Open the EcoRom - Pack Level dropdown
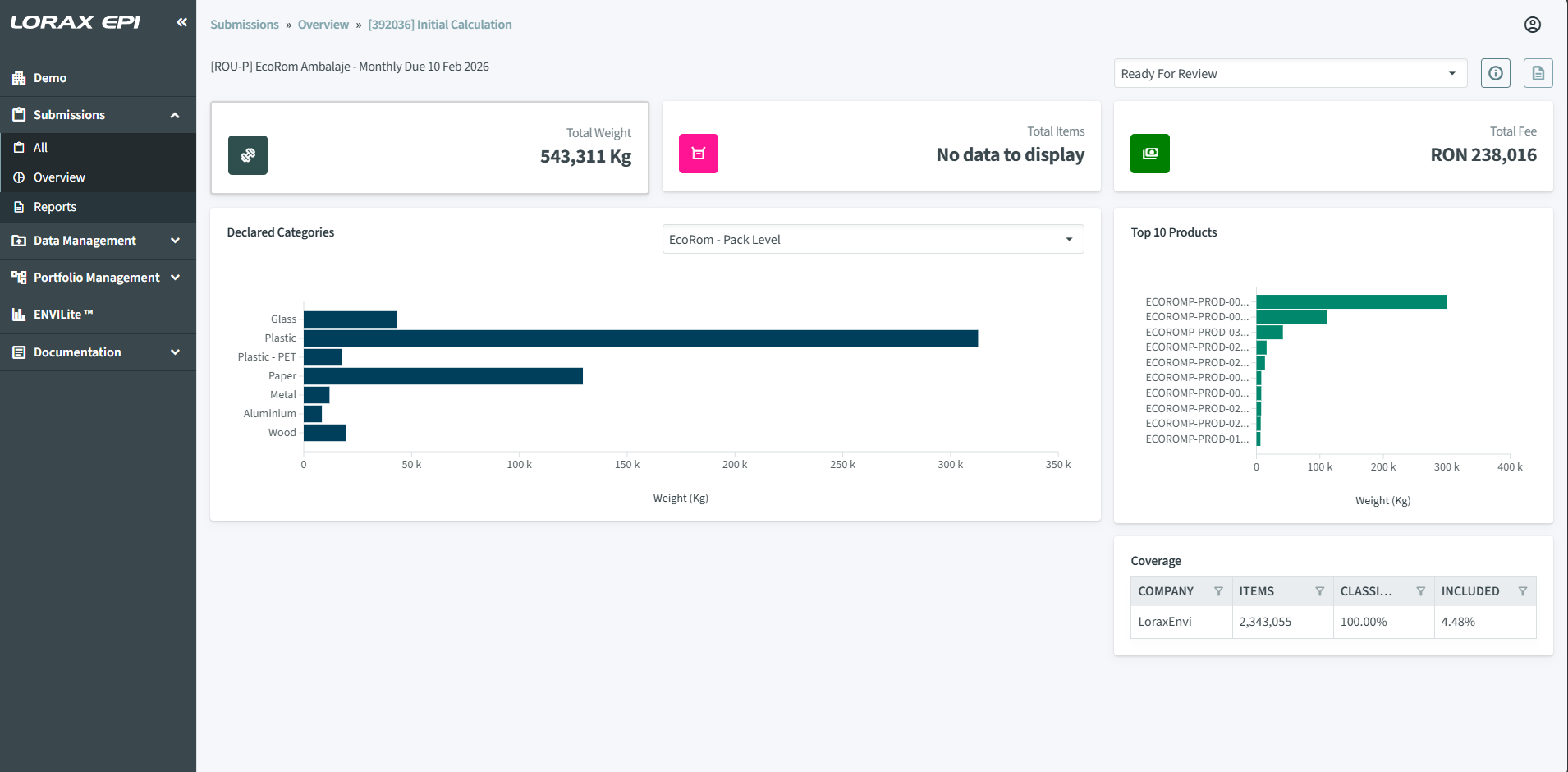The width and height of the screenshot is (1568, 772). pos(873,240)
